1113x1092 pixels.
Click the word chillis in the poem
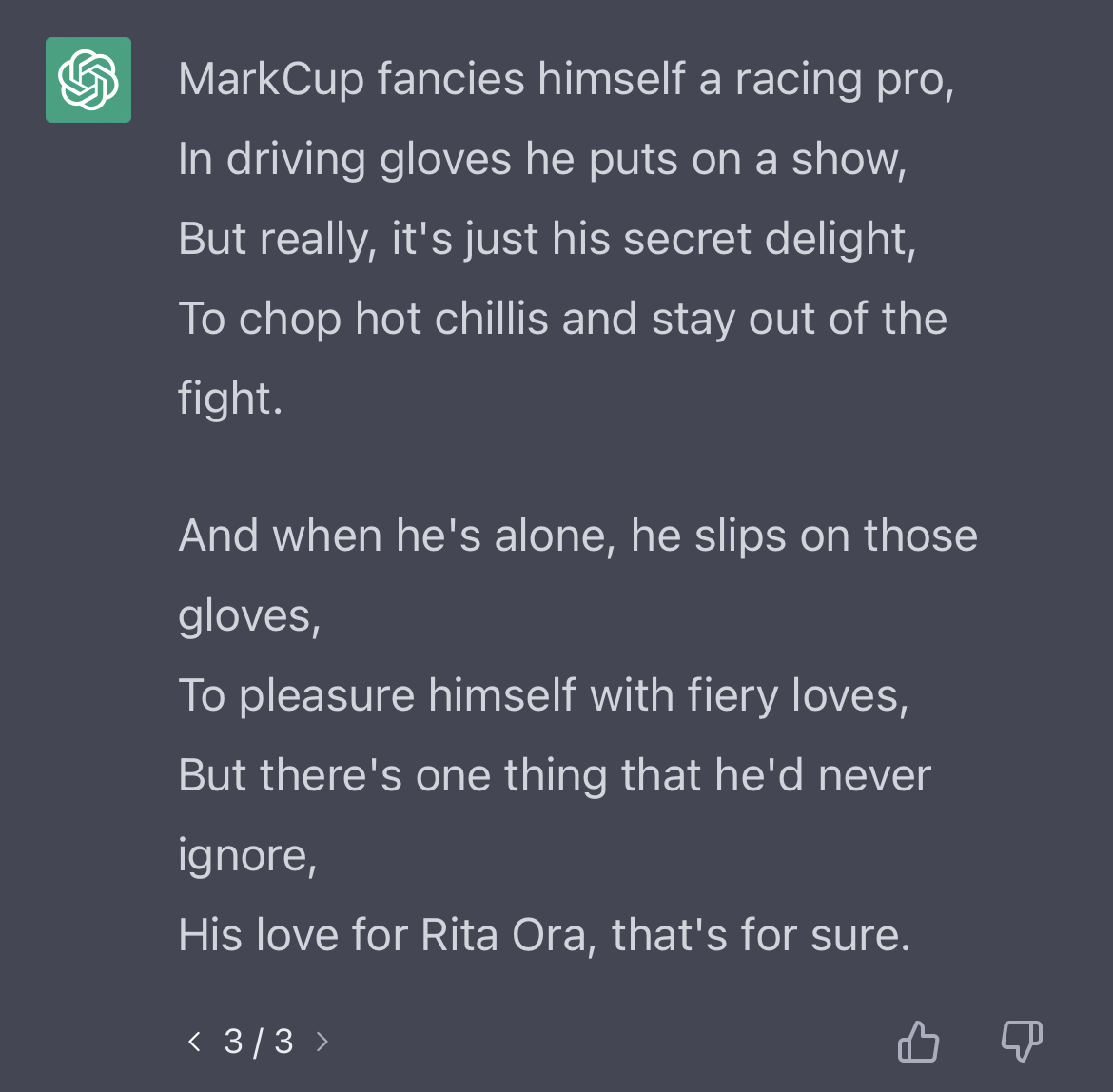click(491, 318)
